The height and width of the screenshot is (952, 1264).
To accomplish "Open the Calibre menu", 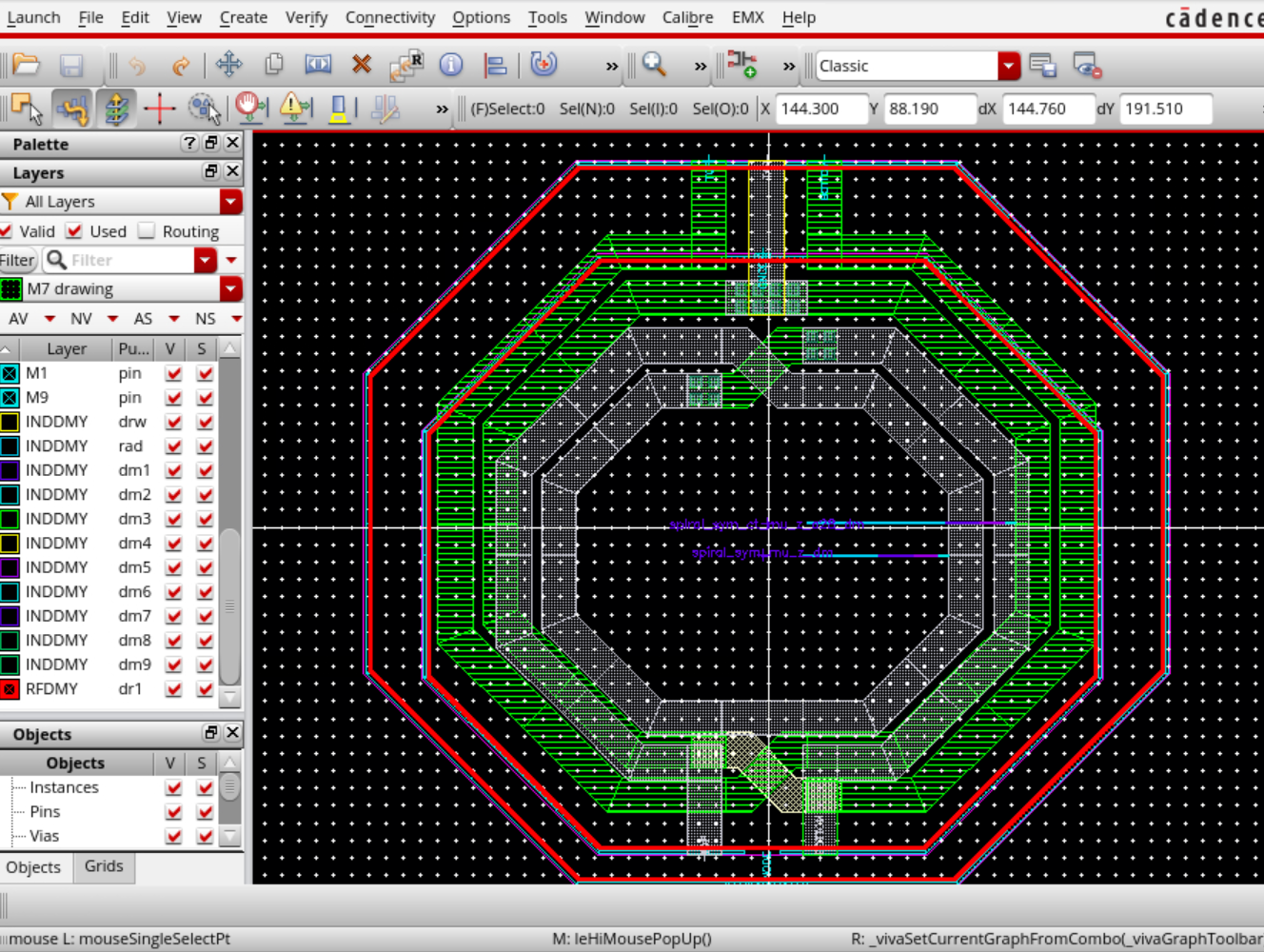I will click(688, 17).
